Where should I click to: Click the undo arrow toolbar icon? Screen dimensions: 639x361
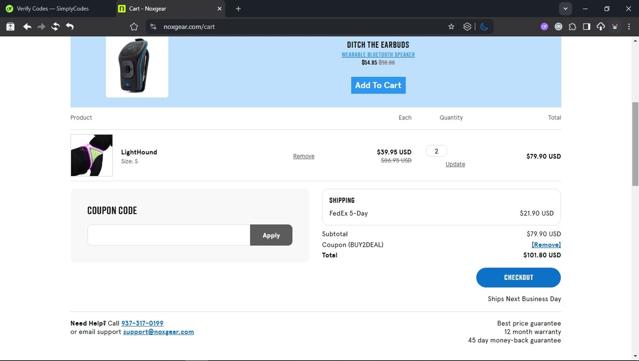70,26
